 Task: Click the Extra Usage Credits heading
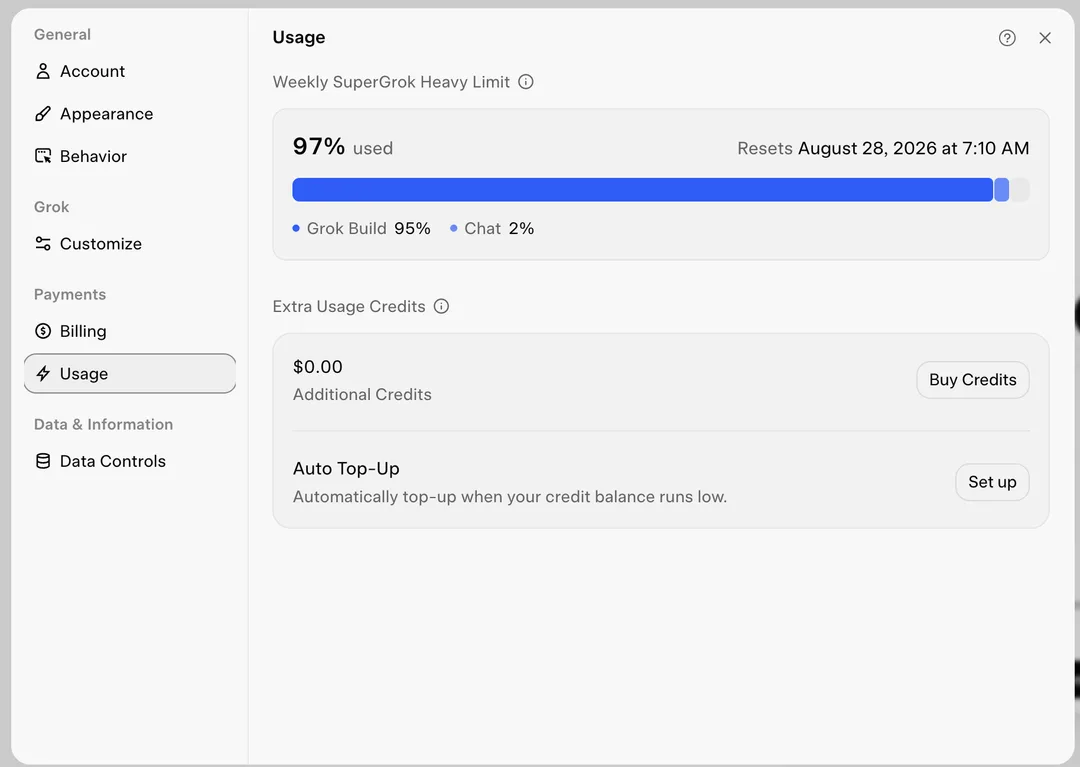click(349, 306)
